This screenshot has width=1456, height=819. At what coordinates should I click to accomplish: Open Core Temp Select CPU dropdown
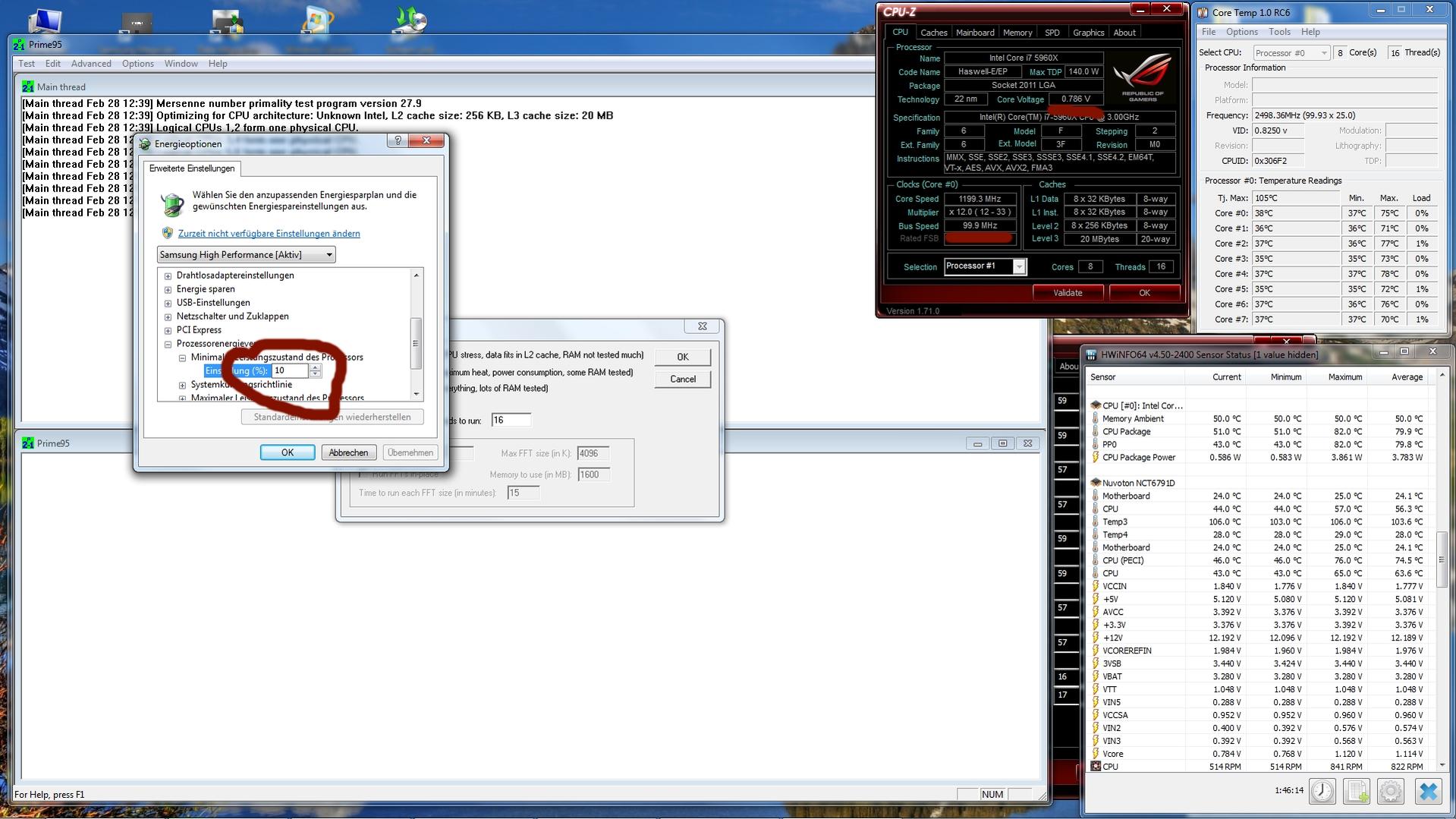pos(1291,52)
